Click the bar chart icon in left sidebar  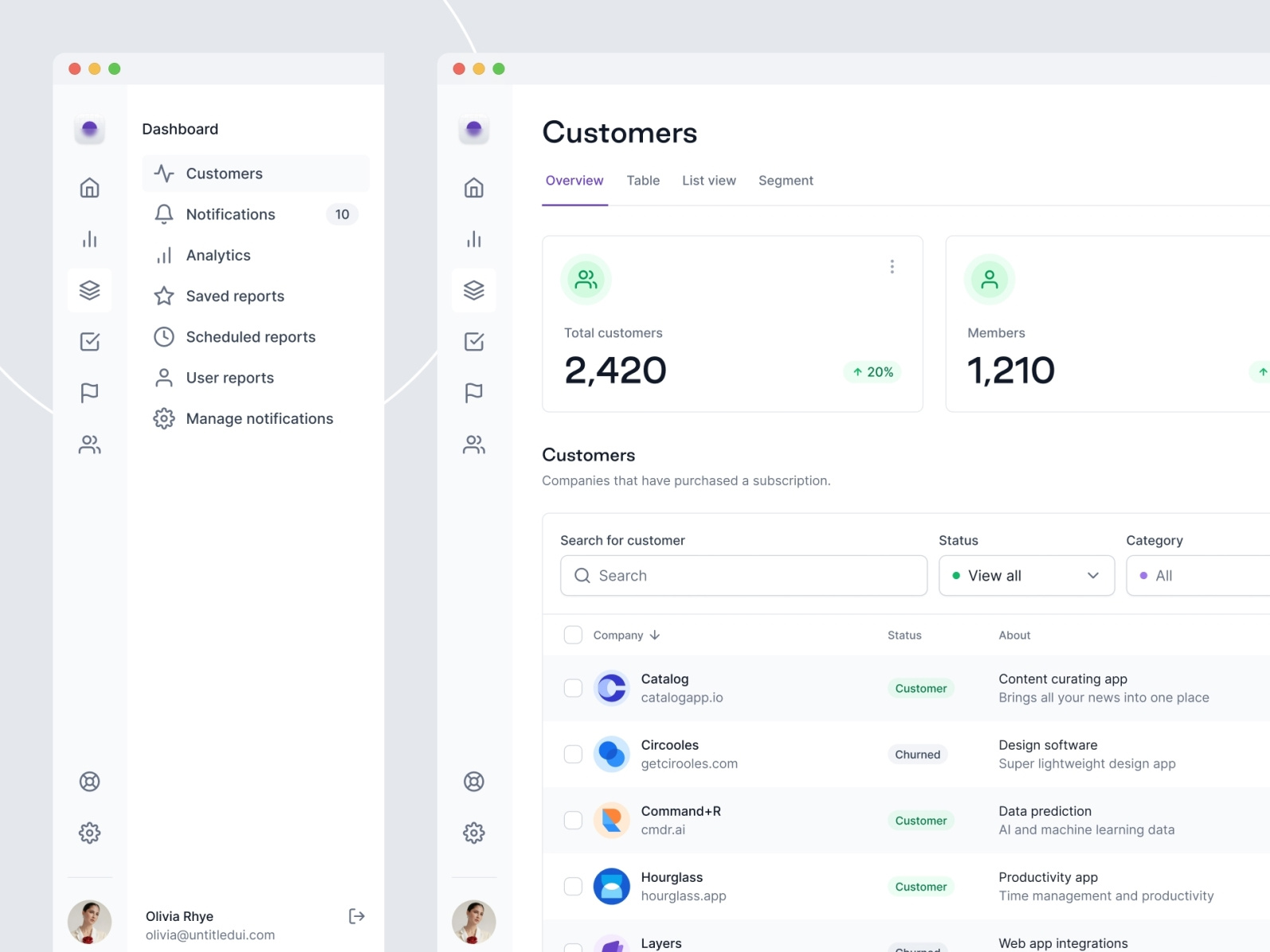click(x=89, y=239)
